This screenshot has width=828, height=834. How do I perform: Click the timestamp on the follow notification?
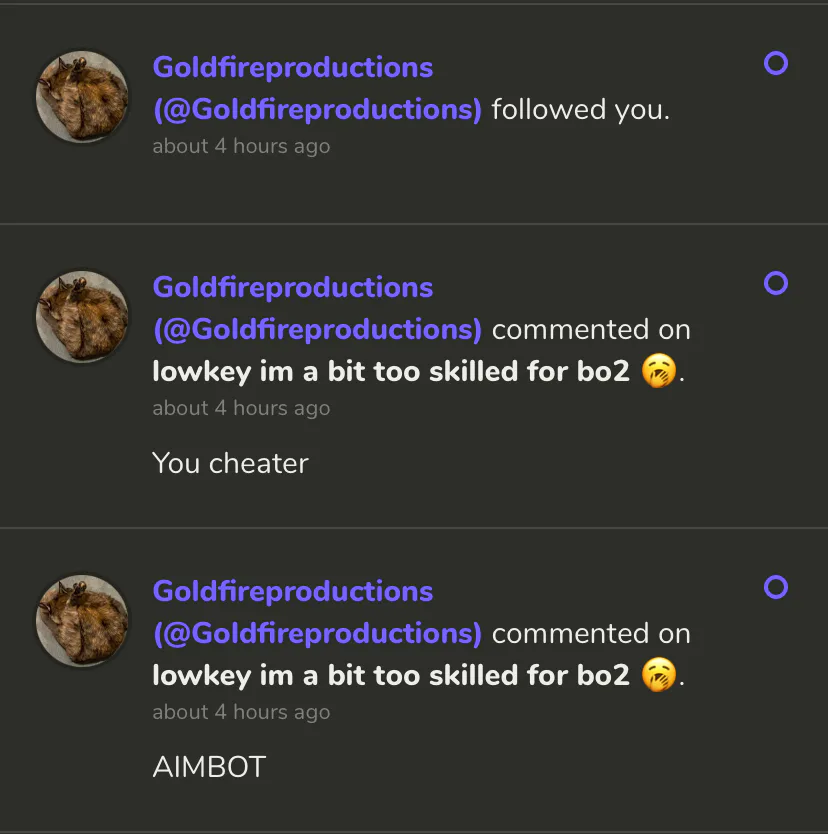241,146
